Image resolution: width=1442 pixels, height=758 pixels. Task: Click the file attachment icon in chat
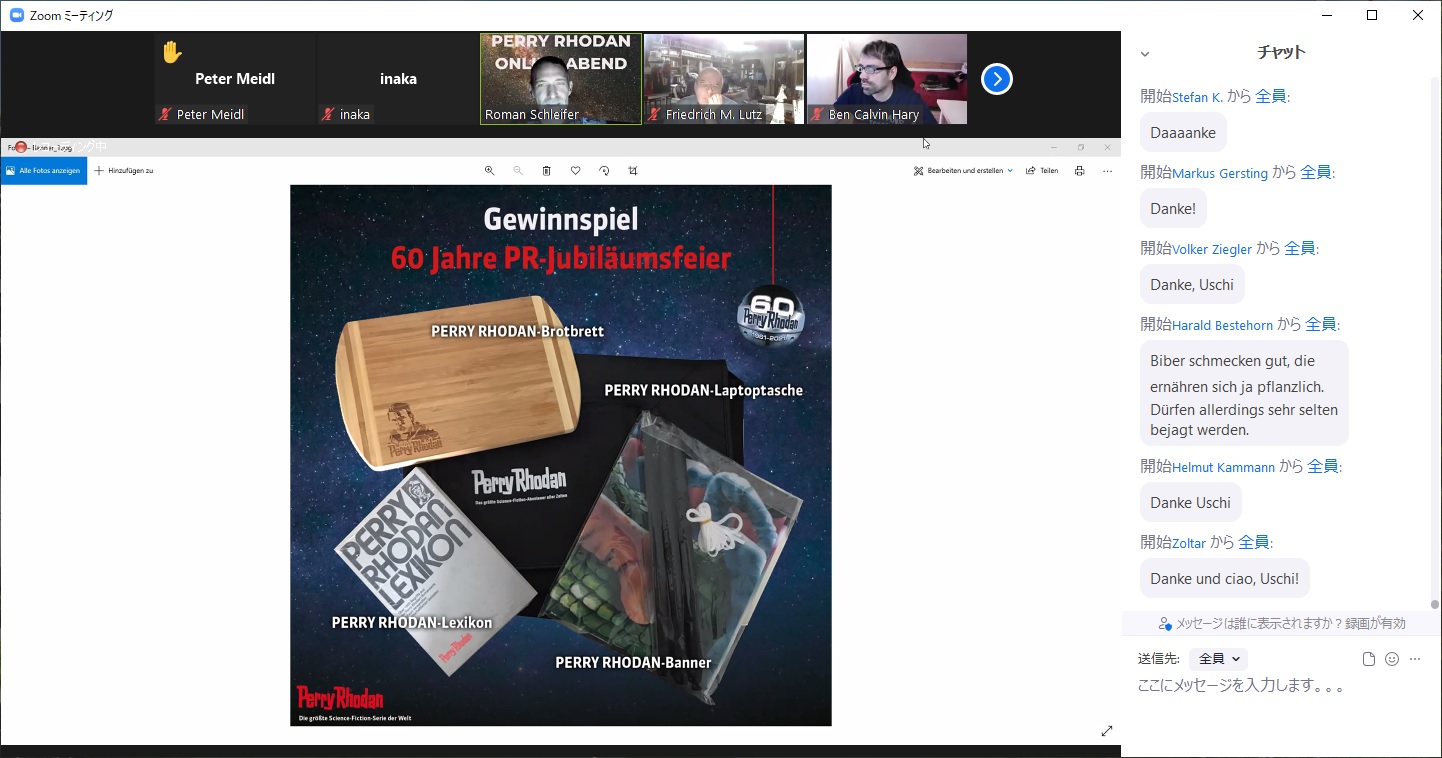pyautogui.click(x=1369, y=659)
